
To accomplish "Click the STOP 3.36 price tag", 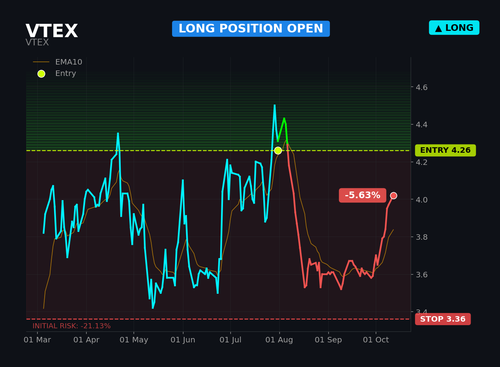I will pyautogui.click(x=443, y=319).
